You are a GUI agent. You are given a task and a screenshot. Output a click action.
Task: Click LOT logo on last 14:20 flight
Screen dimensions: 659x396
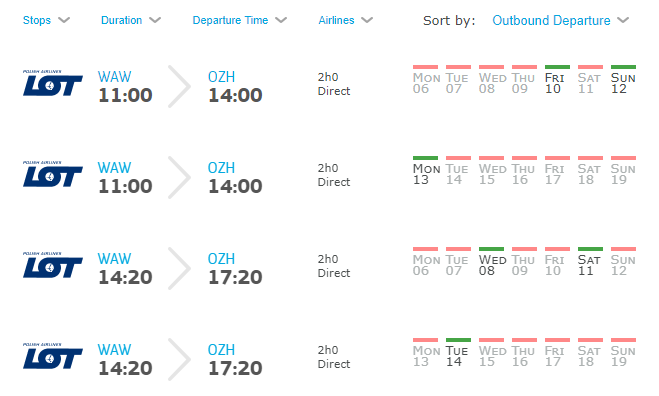(53, 356)
